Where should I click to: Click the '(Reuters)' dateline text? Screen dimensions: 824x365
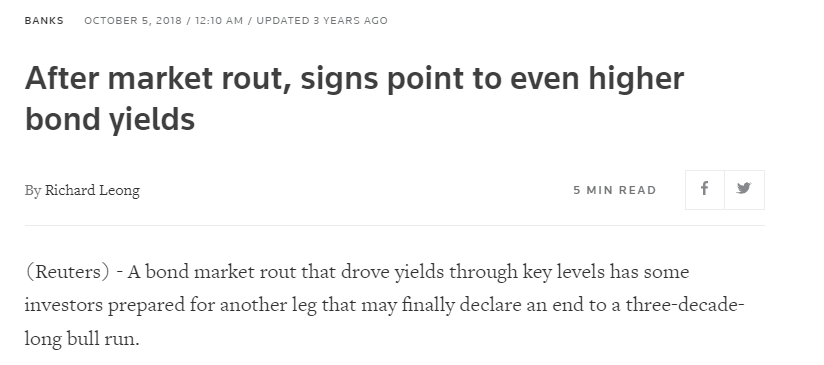pos(67,272)
